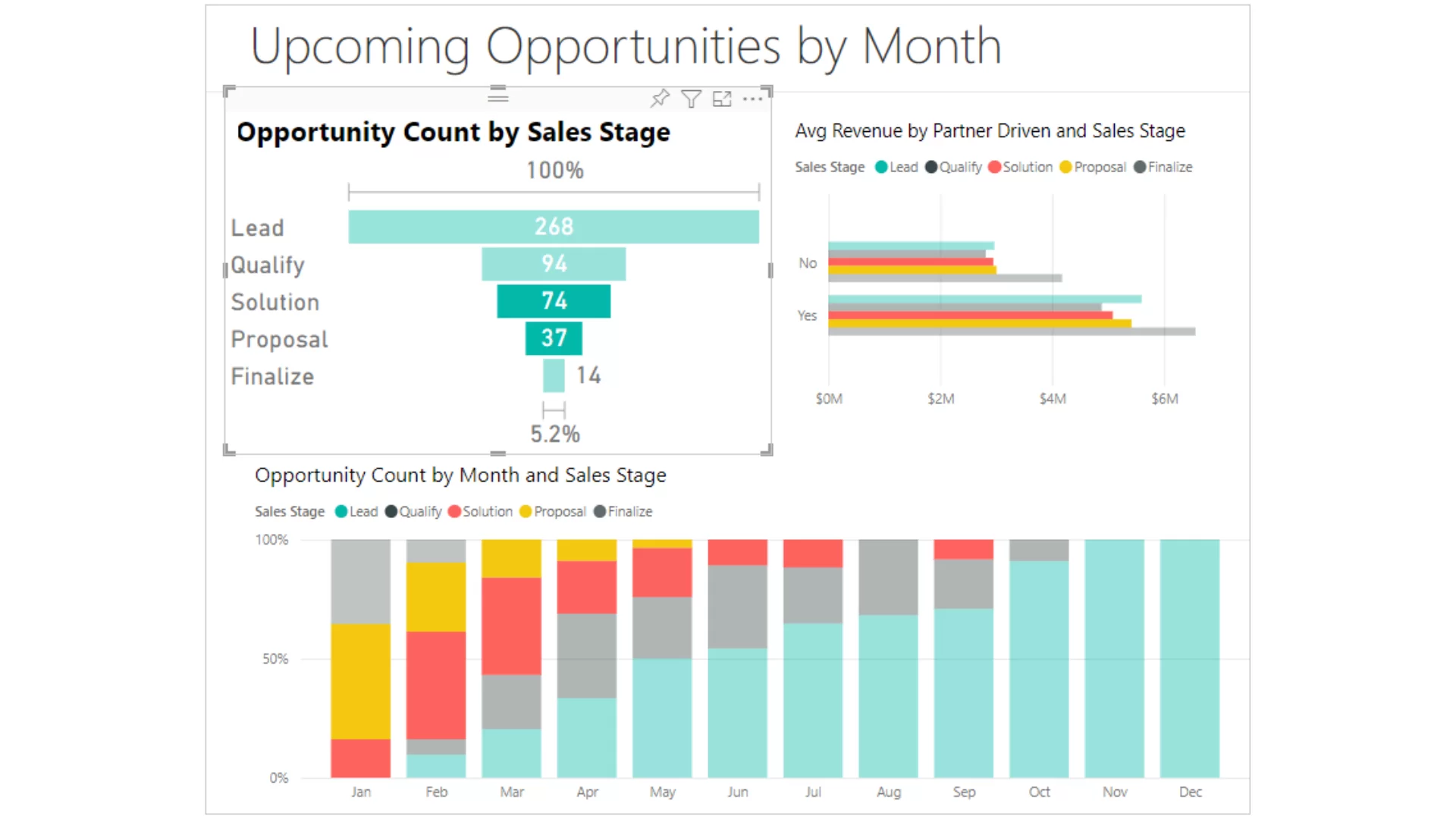Open visual filters via funnel icon

[x=691, y=99]
